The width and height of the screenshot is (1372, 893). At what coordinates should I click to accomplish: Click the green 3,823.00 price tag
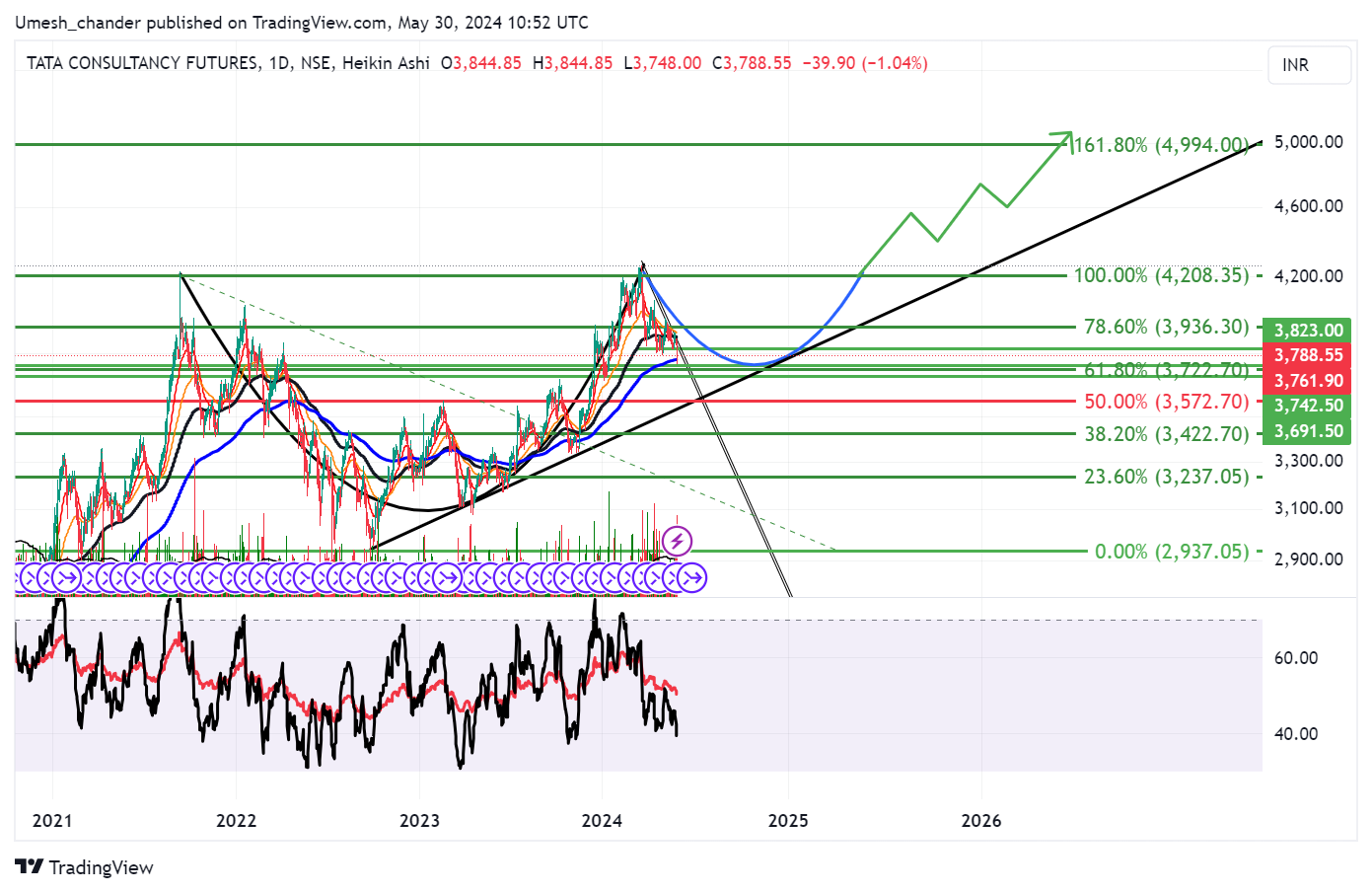(x=1308, y=331)
